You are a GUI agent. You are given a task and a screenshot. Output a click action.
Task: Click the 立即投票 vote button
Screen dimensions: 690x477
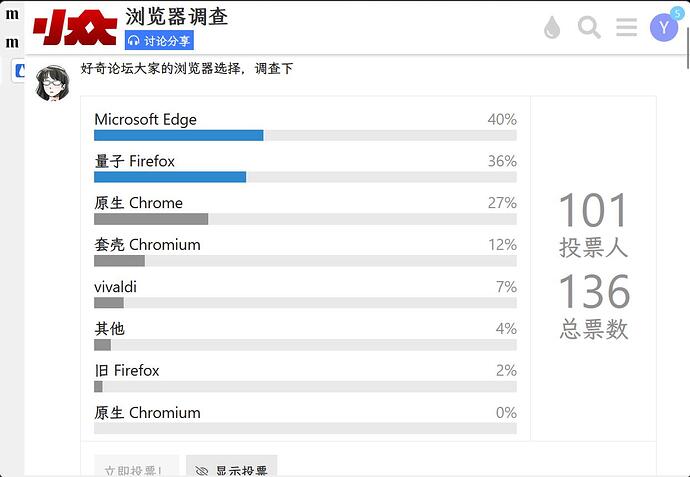(130, 468)
